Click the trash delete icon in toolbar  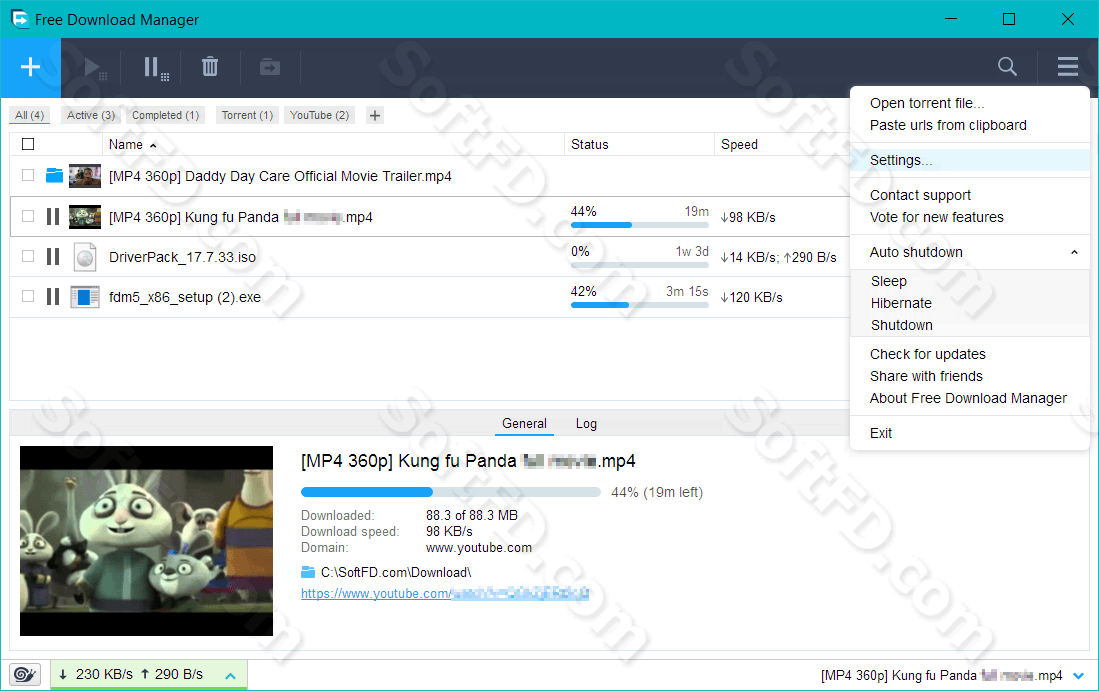point(210,67)
